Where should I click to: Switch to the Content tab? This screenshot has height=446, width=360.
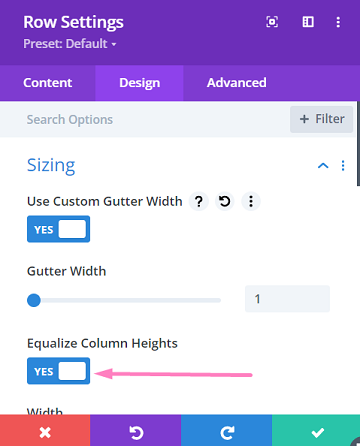(48, 83)
